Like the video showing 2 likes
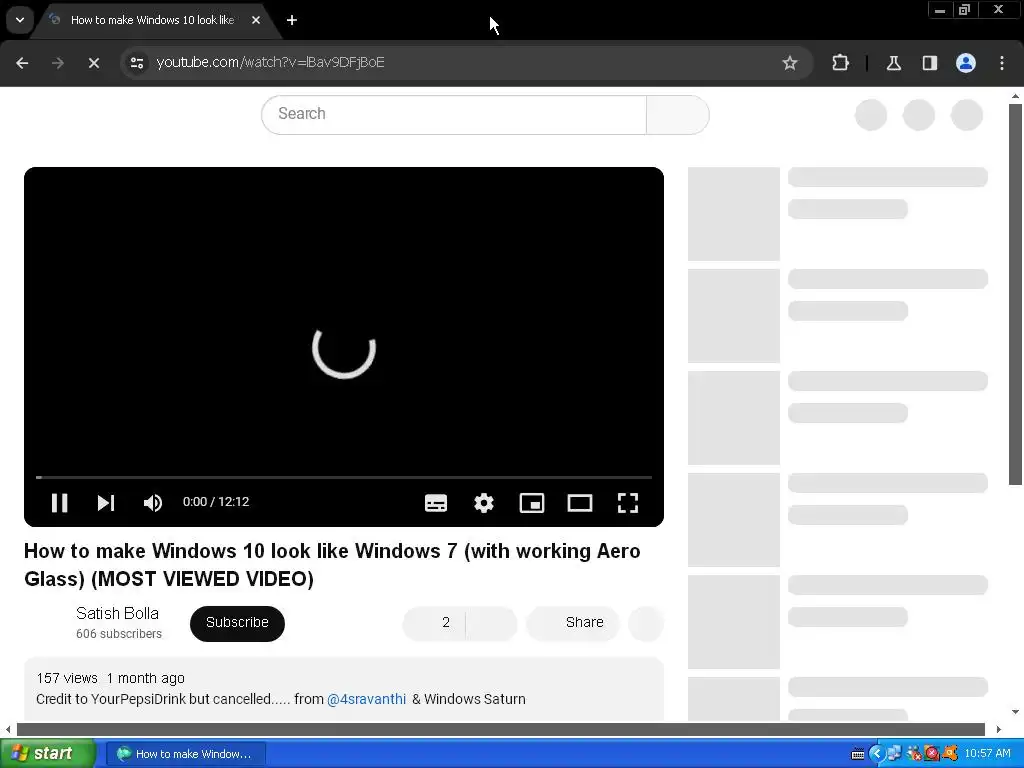This screenshot has width=1024, height=768. pyautogui.click(x=434, y=623)
